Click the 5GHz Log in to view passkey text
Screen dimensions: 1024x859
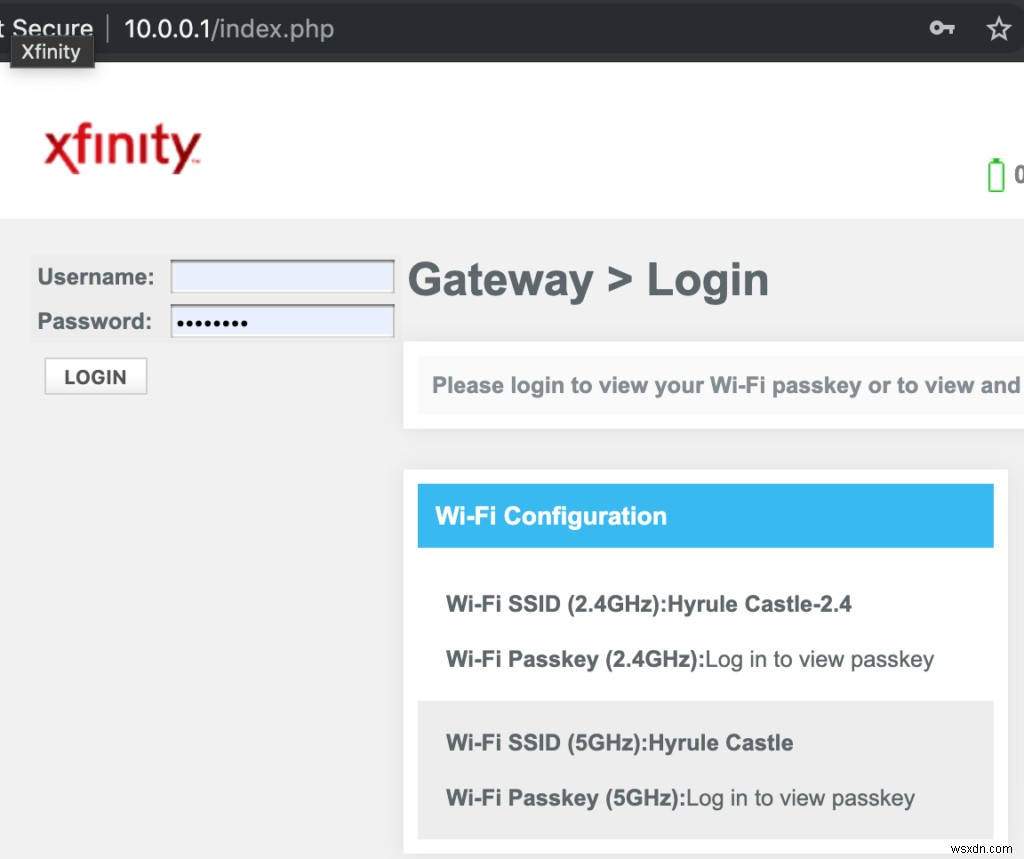pos(800,798)
